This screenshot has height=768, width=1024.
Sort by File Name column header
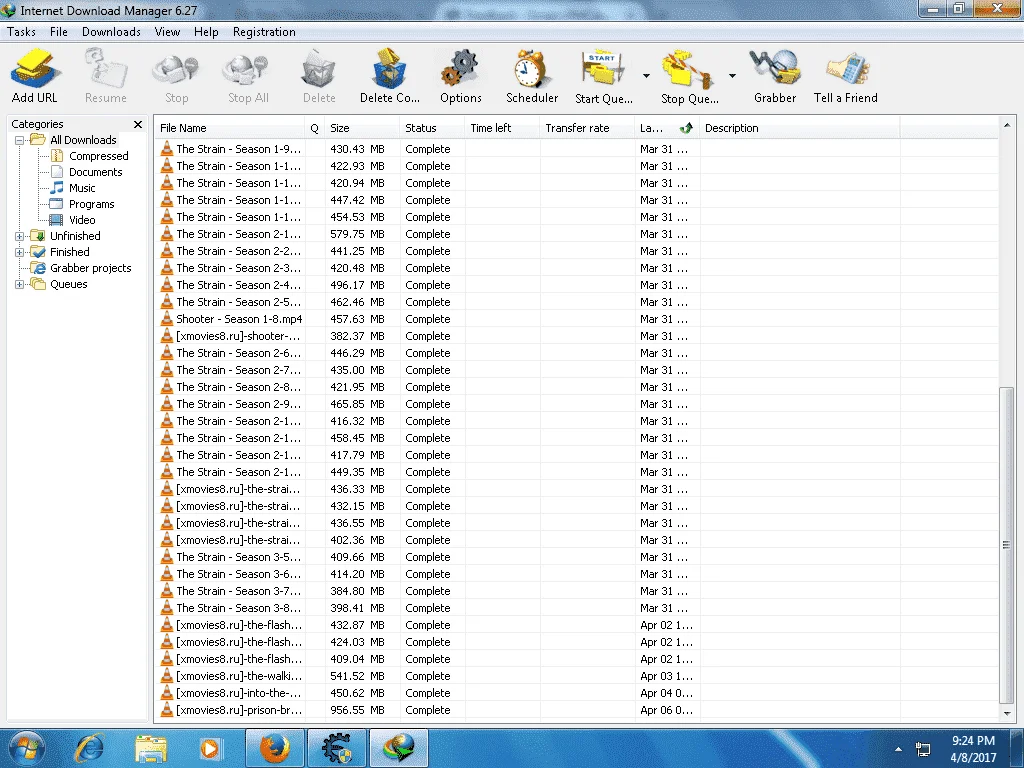230,128
